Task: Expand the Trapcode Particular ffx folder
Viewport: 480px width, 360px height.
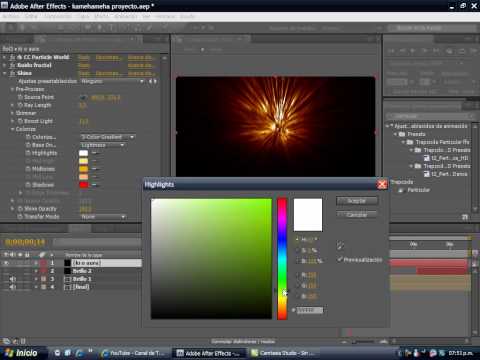Action: (x=403, y=142)
